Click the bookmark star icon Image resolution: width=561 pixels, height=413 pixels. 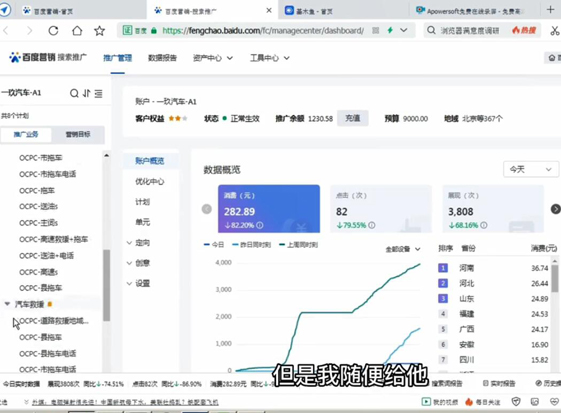(x=99, y=31)
